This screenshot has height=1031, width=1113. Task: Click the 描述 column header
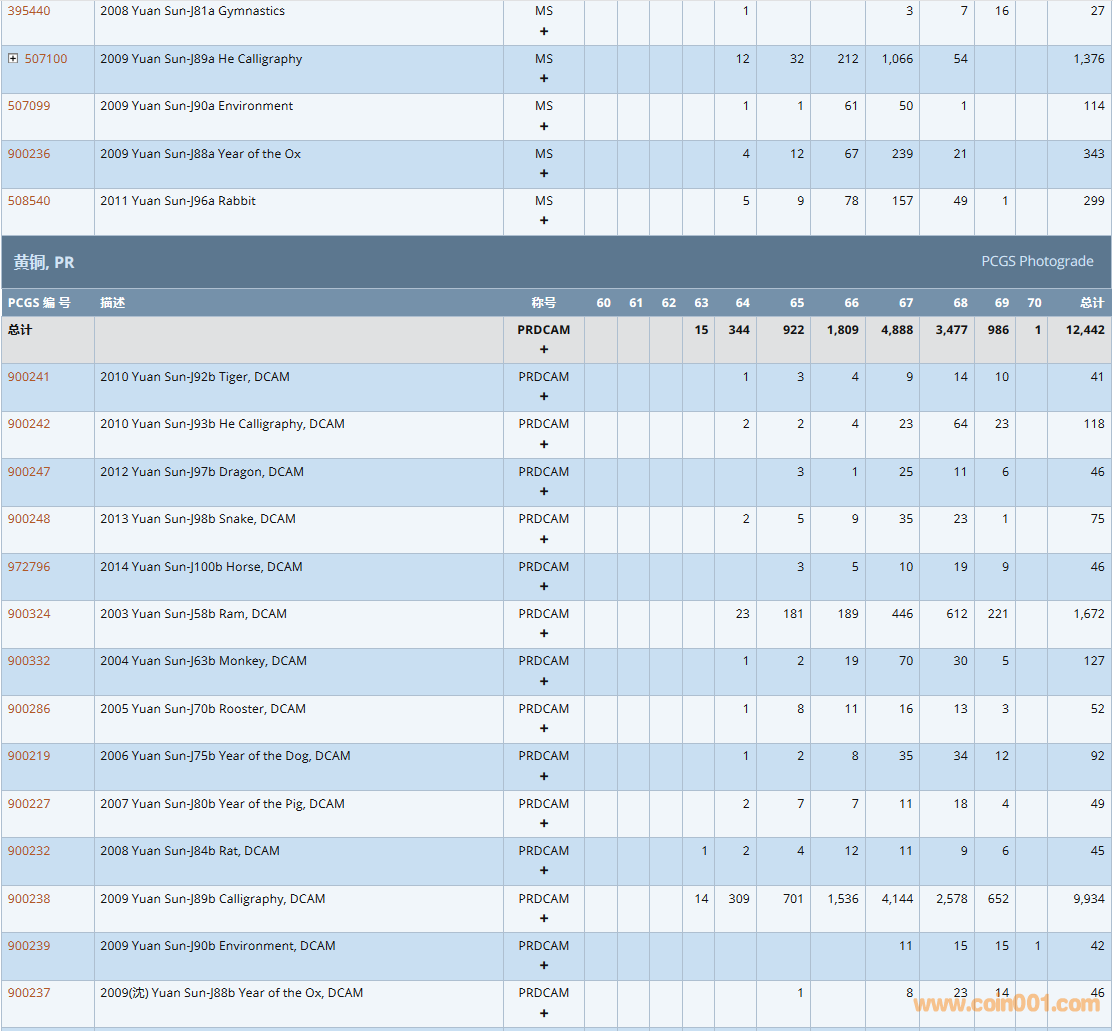(113, 303)
